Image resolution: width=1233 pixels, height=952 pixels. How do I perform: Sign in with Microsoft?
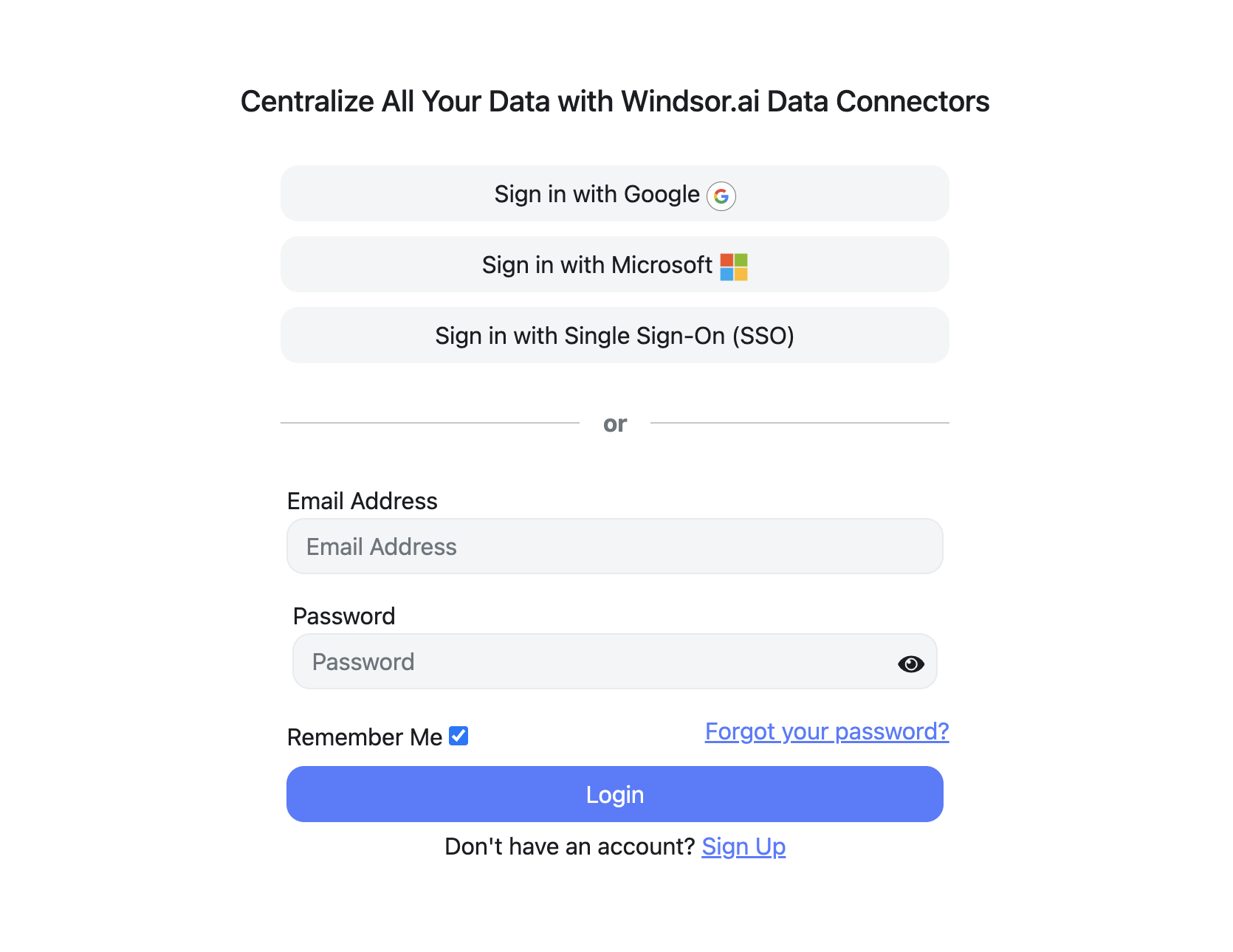(x=614, y=264)
